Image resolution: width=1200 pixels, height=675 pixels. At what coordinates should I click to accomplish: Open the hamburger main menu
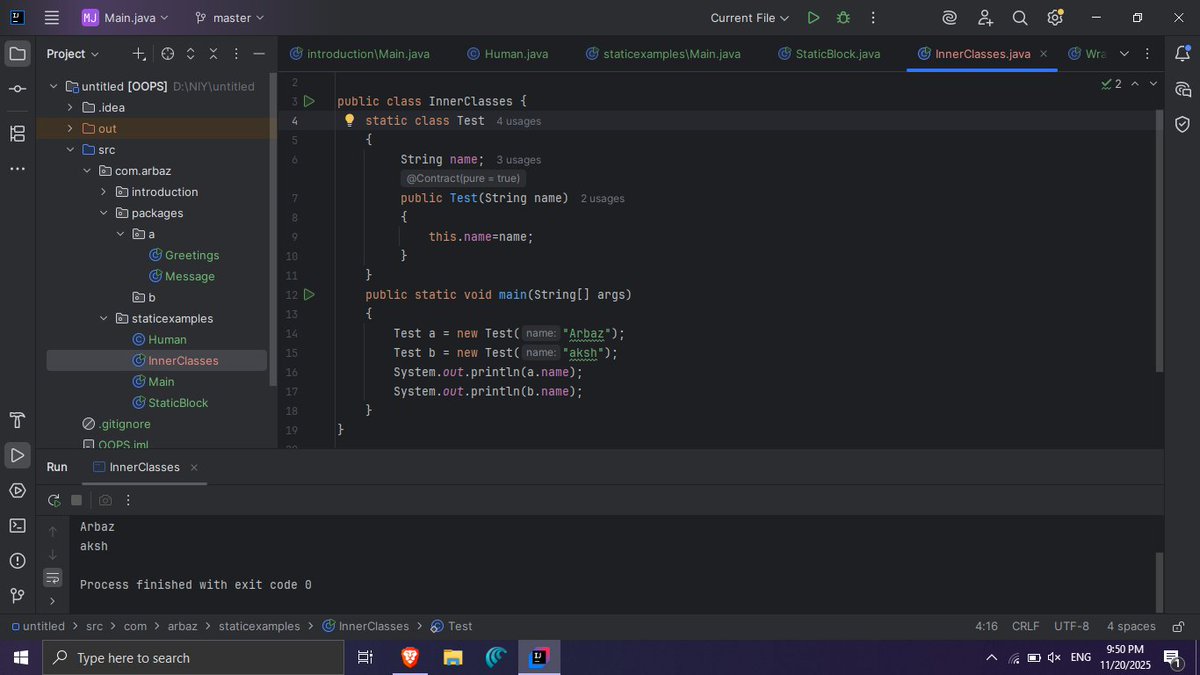(x=52, y=17)
